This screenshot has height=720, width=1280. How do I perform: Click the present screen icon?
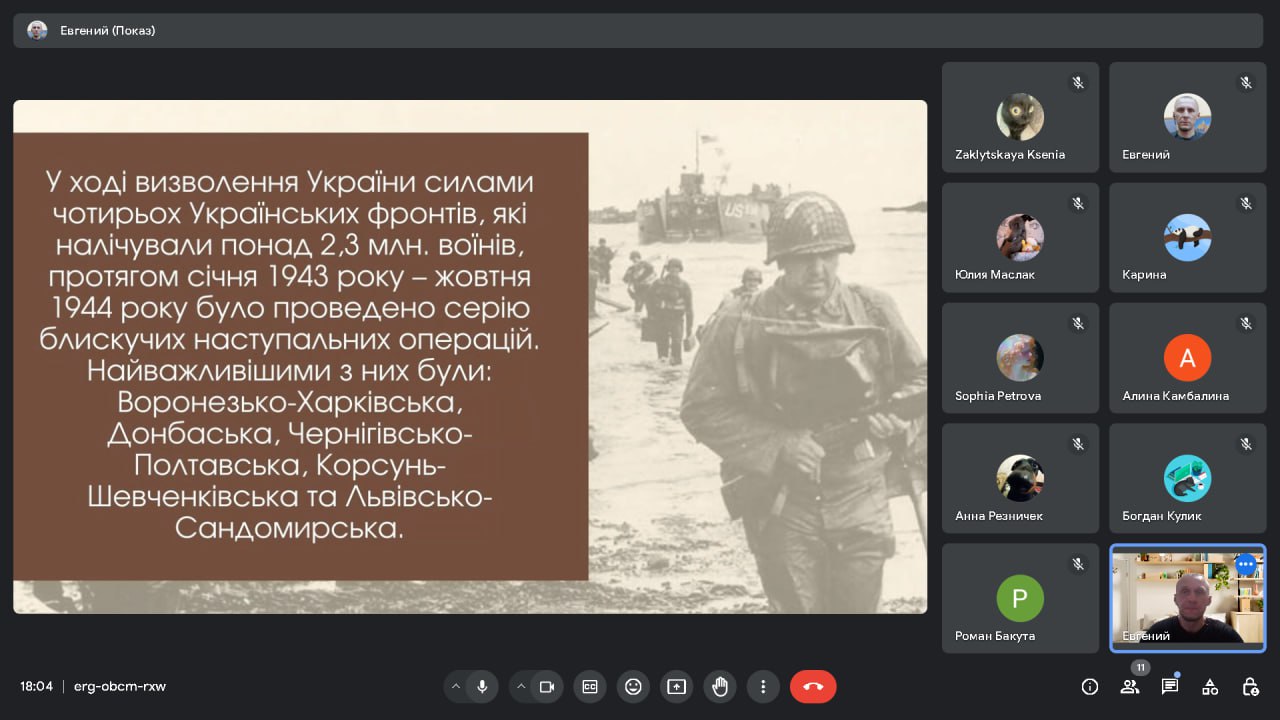pos(676,687)
